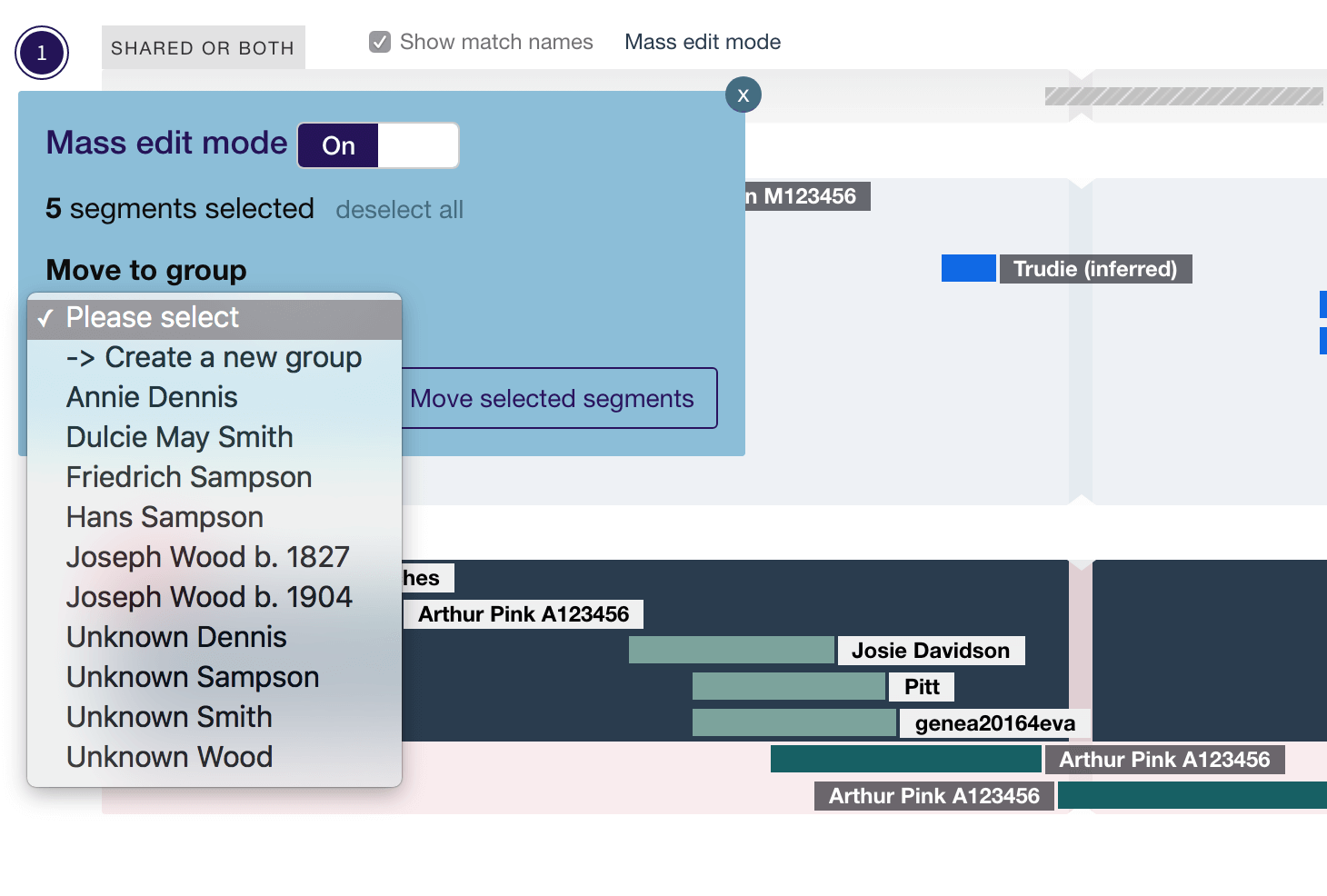The image size is (1327, 896).
Task: Pick Dulcie May Smith group option
Action: (x=180, y=438)
